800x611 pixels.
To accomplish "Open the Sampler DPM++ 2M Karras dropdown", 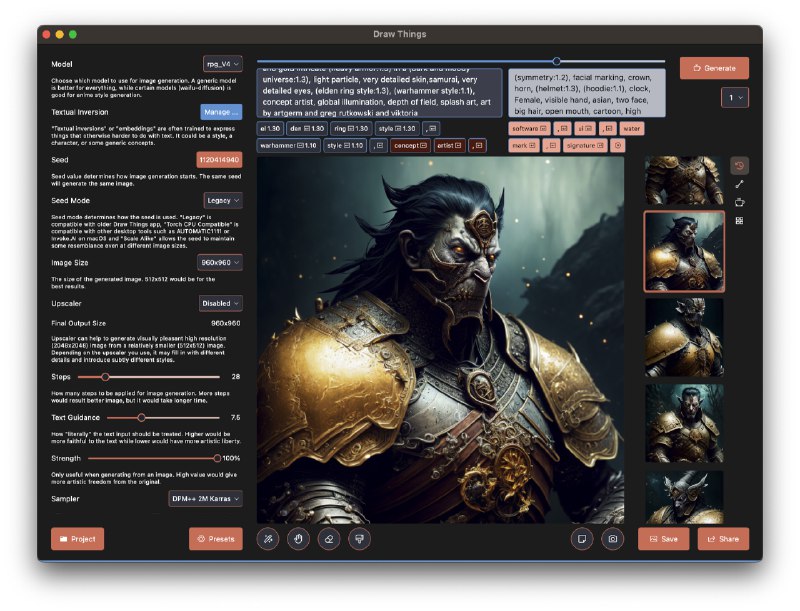I will tap(205, 498).
